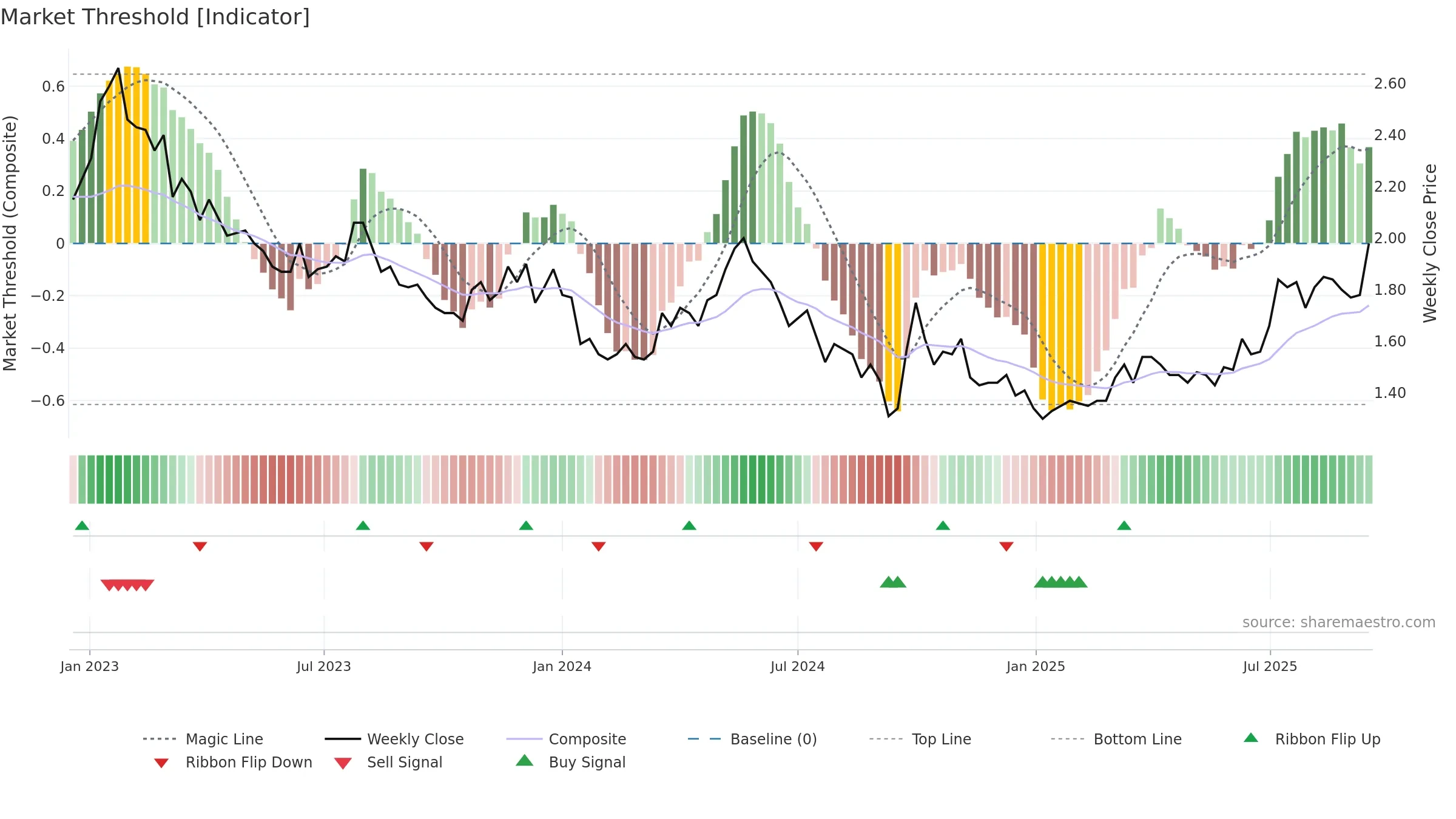Viewport: 1456px width, 819px height.
Task: Click the Market Threshold (Composite) axis title
Action: (10, 243)
